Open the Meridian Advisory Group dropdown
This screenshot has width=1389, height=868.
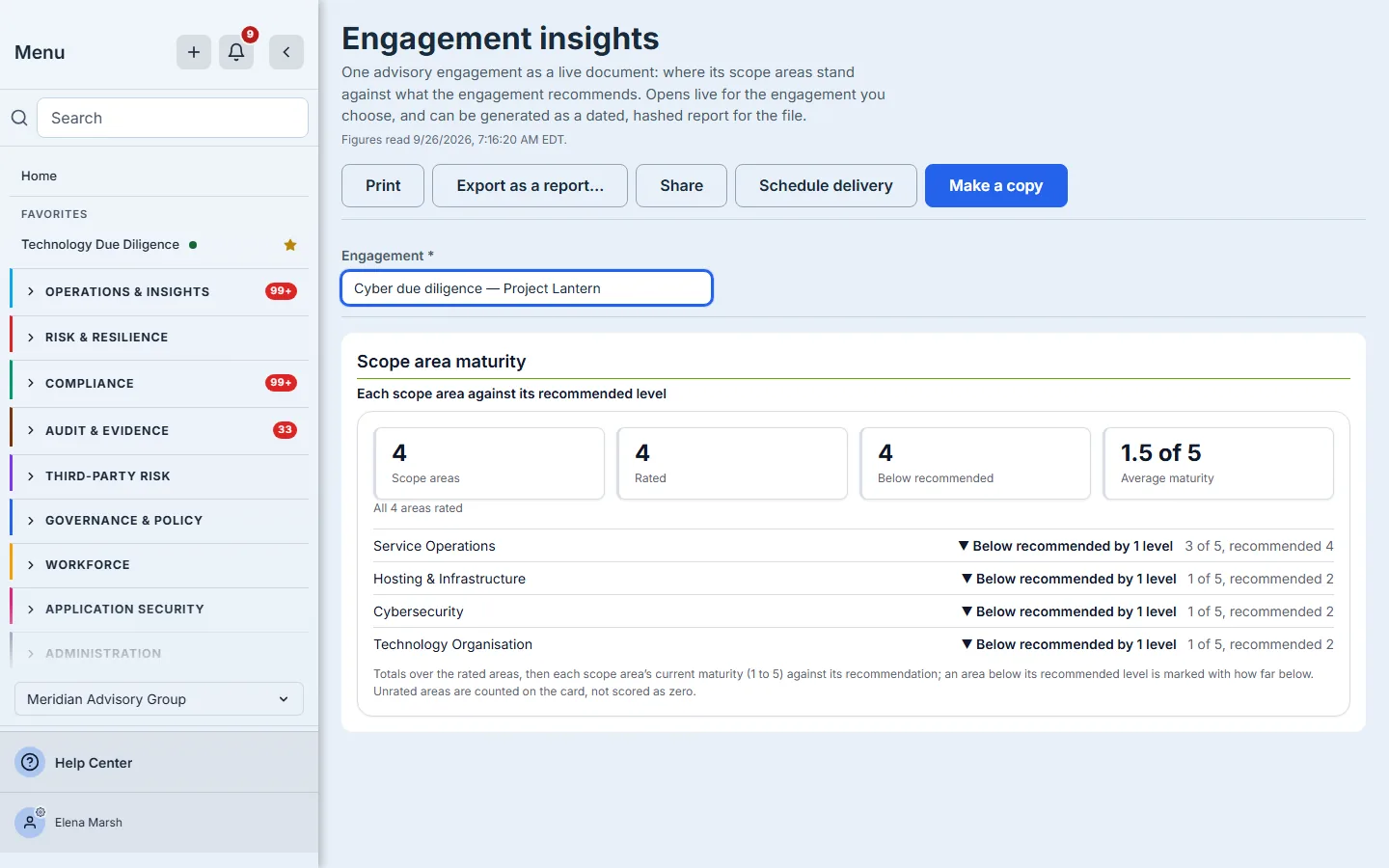coord(159,699)
